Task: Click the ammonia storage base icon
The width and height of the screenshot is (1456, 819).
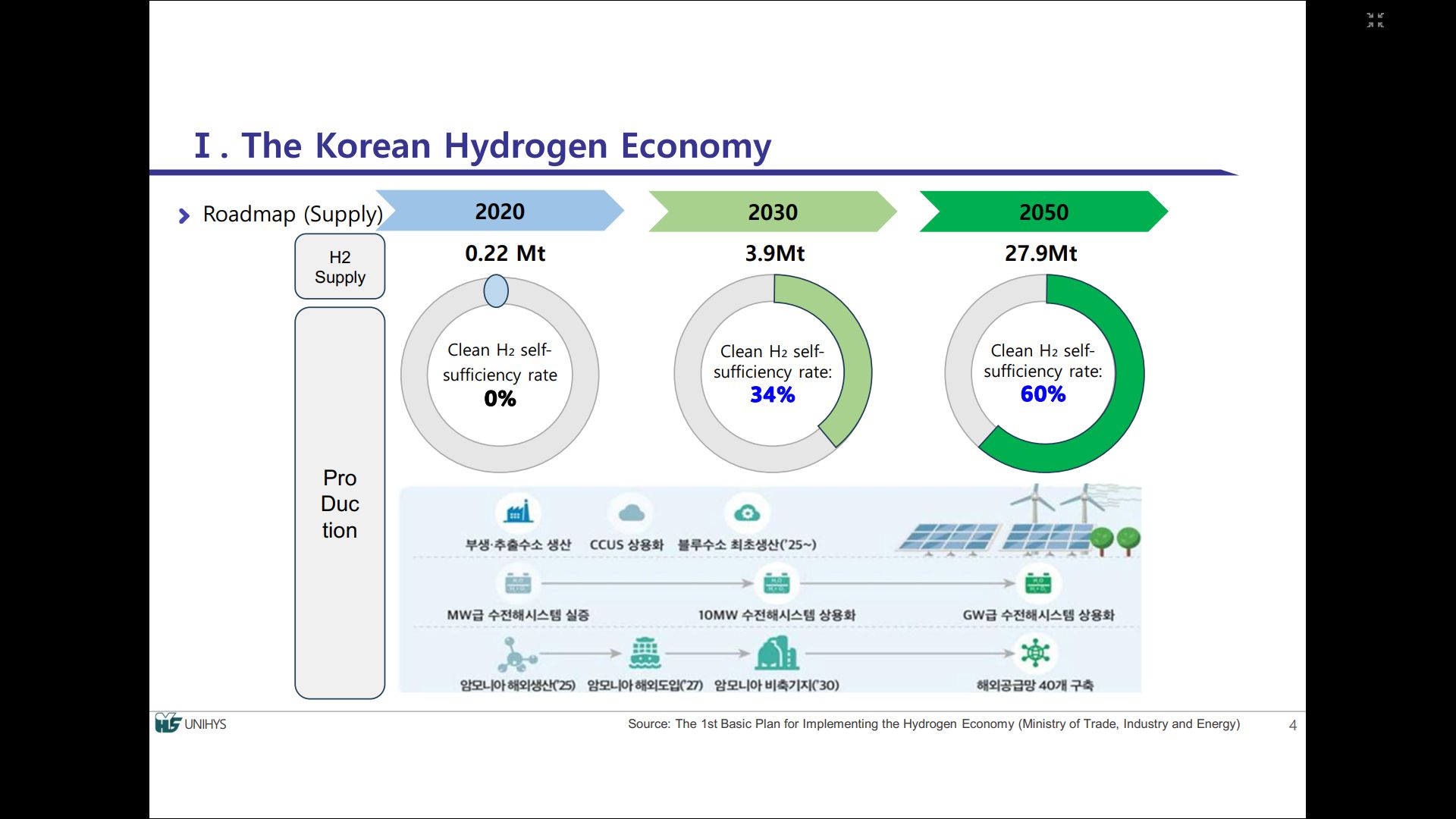Action: click(x=777, y=653)
